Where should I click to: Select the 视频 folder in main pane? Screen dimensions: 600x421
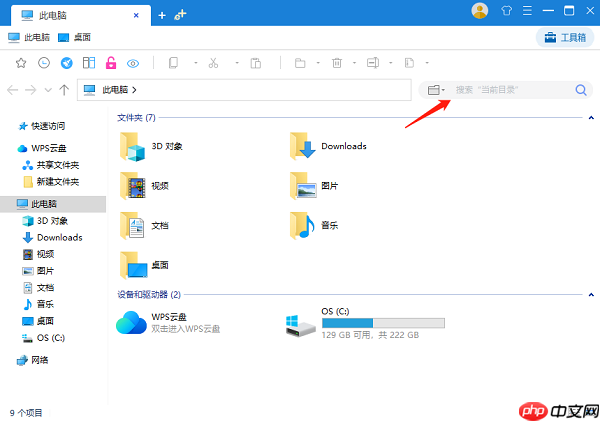click(144, 186)
